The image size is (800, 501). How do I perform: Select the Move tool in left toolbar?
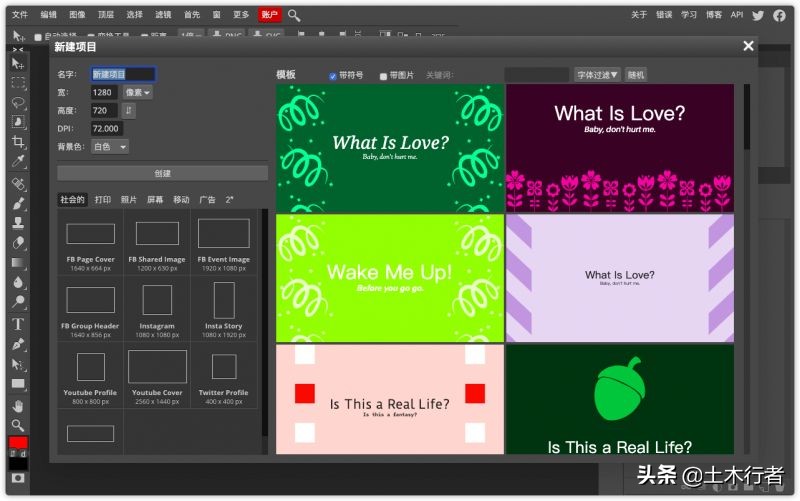coord(18,63)
